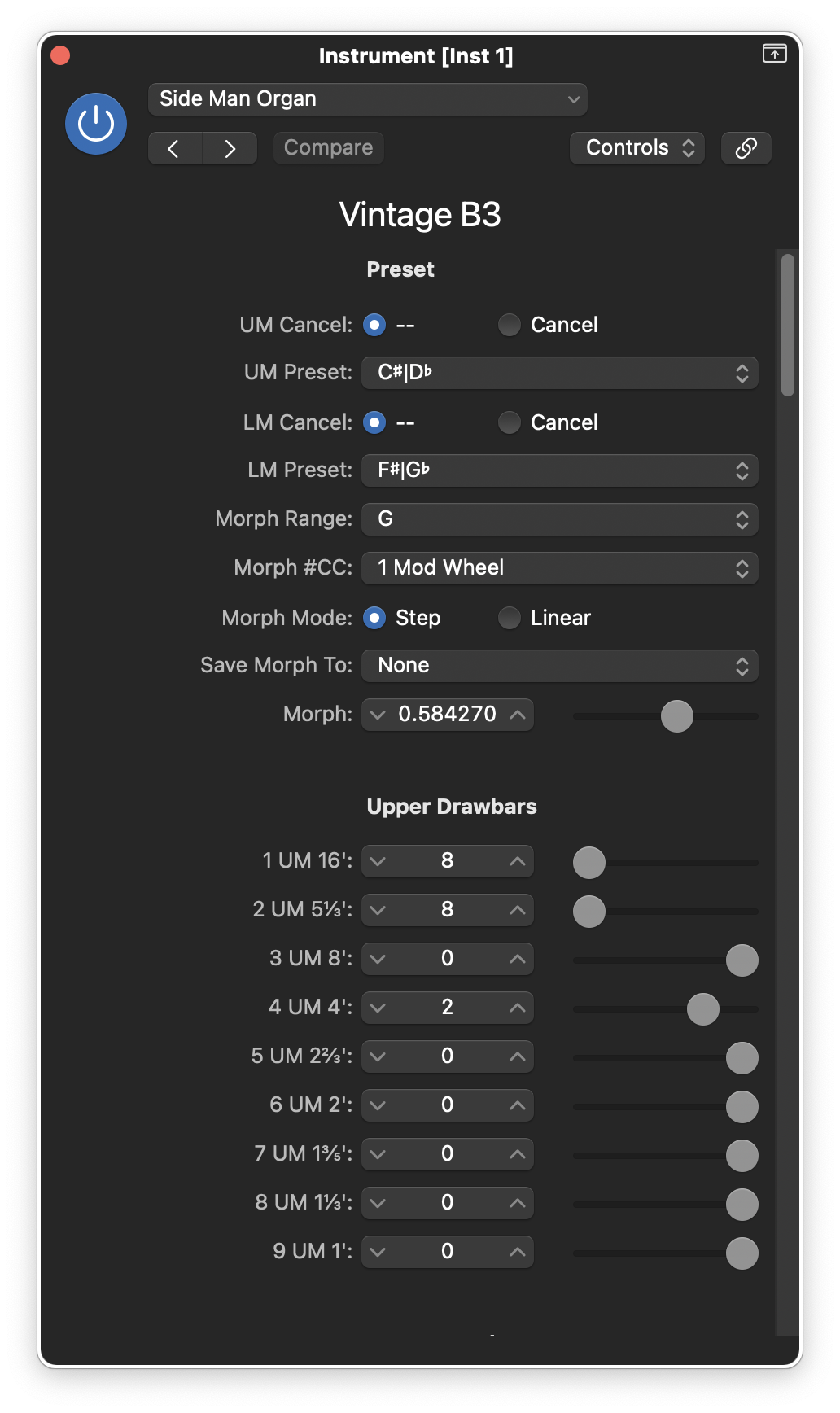Increase the Morph value with up arrow
Viewport: 840px width, 1413px height.
point(518,715)
